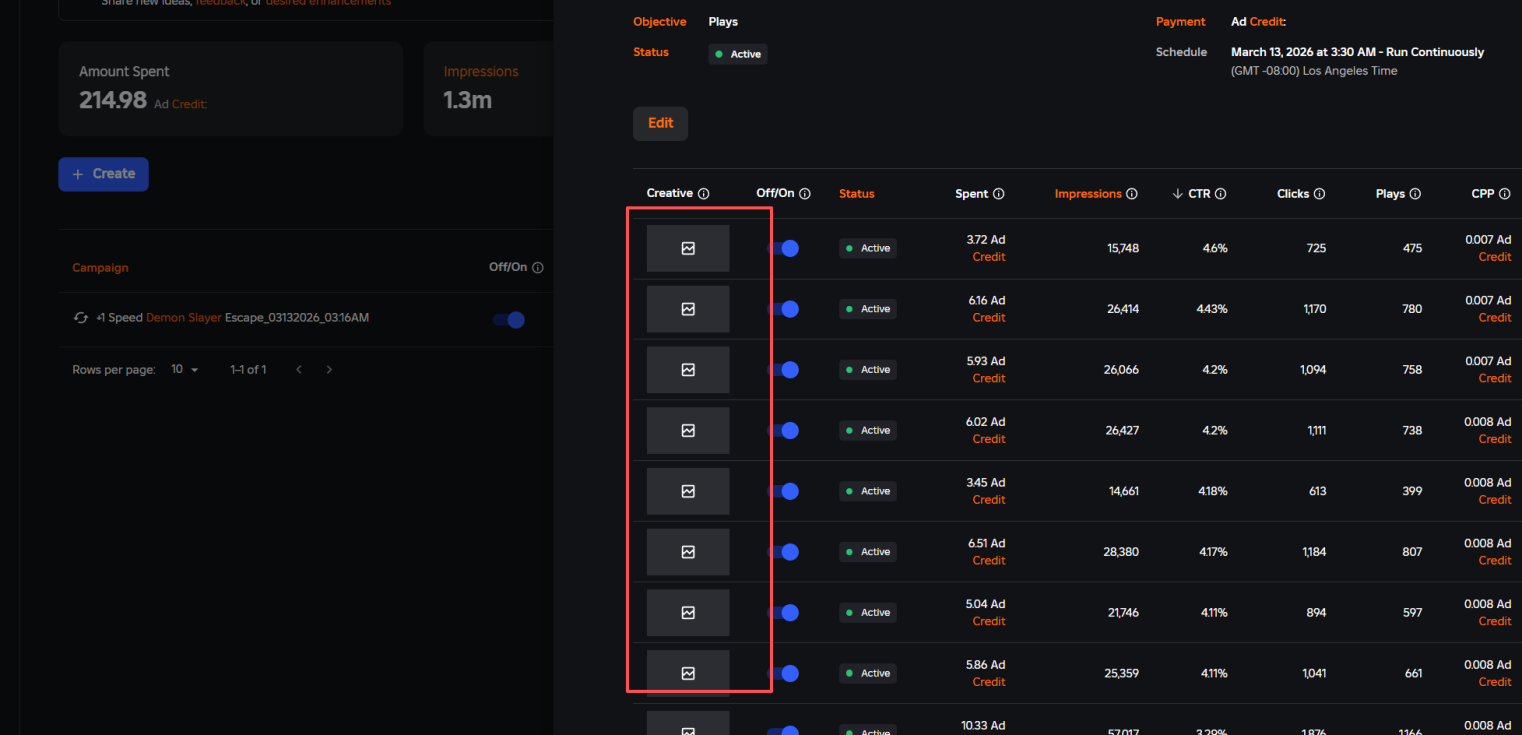The image size is (1522, 735).
Task: Switch off the creative with 1,111 clicks
Action: click(x=783, y=430)
